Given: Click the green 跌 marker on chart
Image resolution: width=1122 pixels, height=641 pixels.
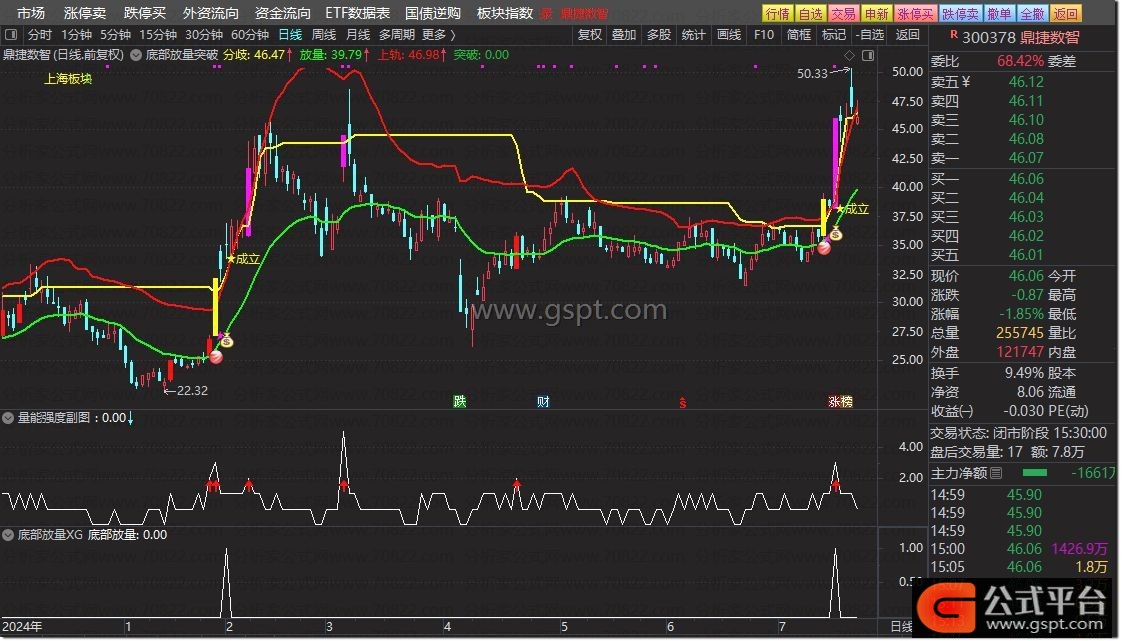Looking at the screenshot, I should 459,402.
